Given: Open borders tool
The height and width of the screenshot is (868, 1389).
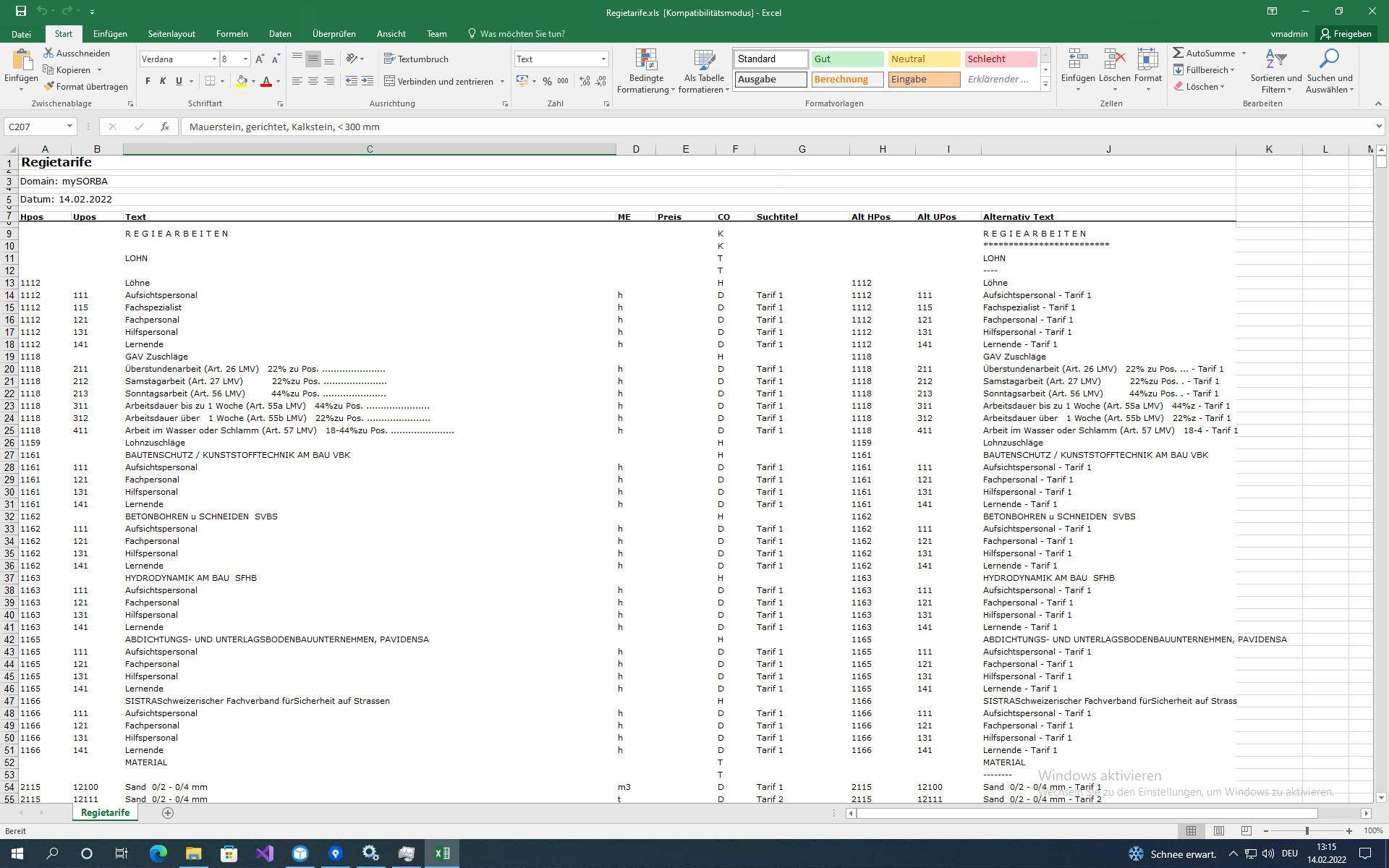Looking at the screenshot, I should point(210,81).
